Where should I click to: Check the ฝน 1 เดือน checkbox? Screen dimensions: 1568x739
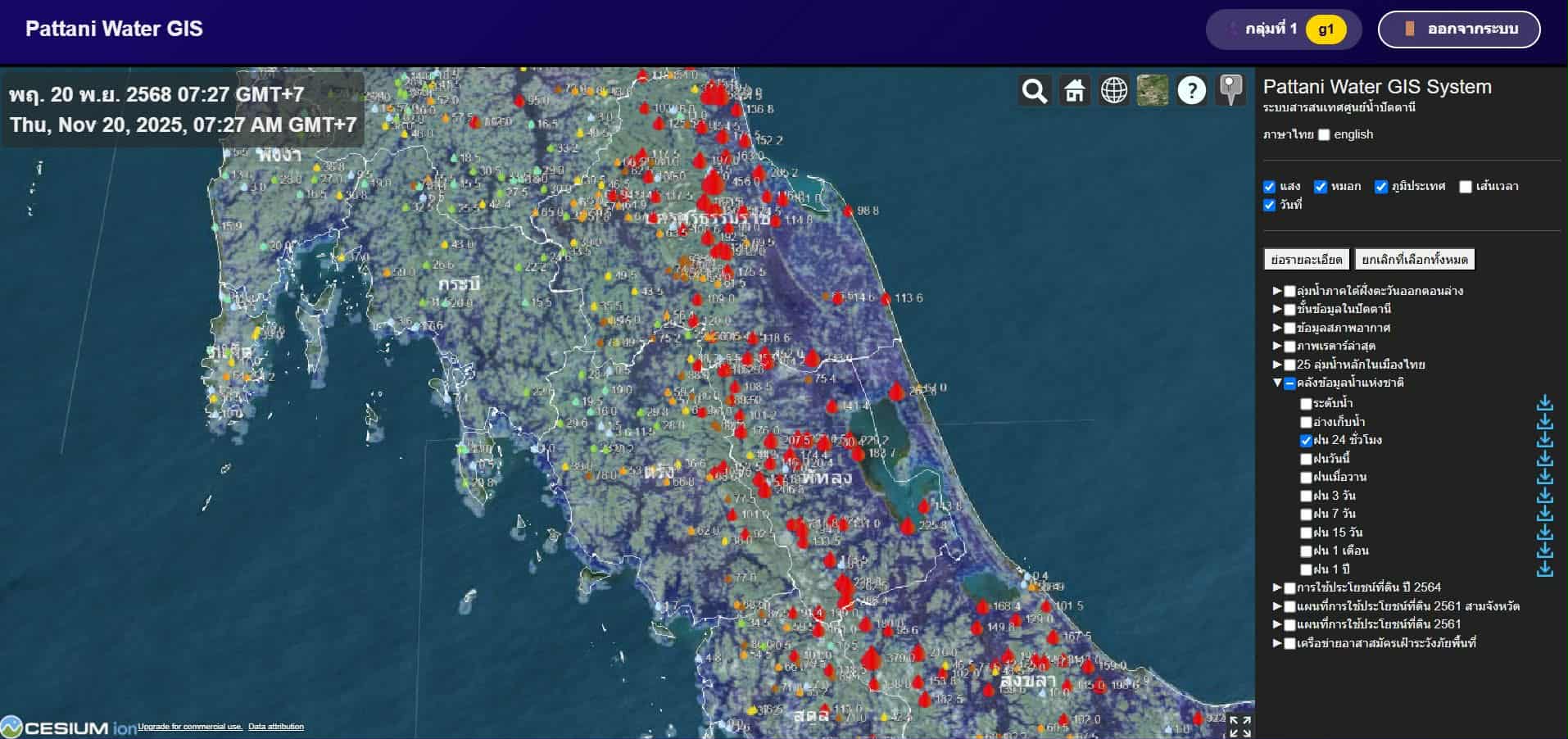point(1306,551)
